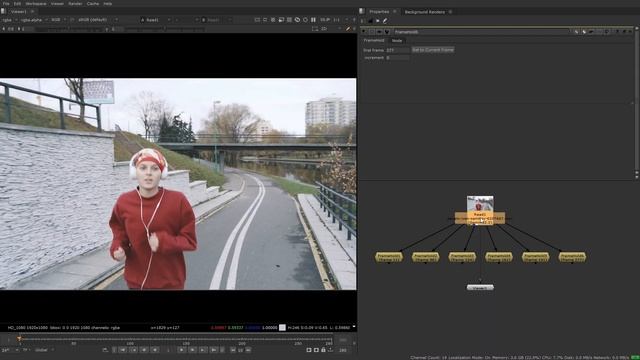
Task: Select the Viewer1 node in node graph
Action: coord(480,287)
